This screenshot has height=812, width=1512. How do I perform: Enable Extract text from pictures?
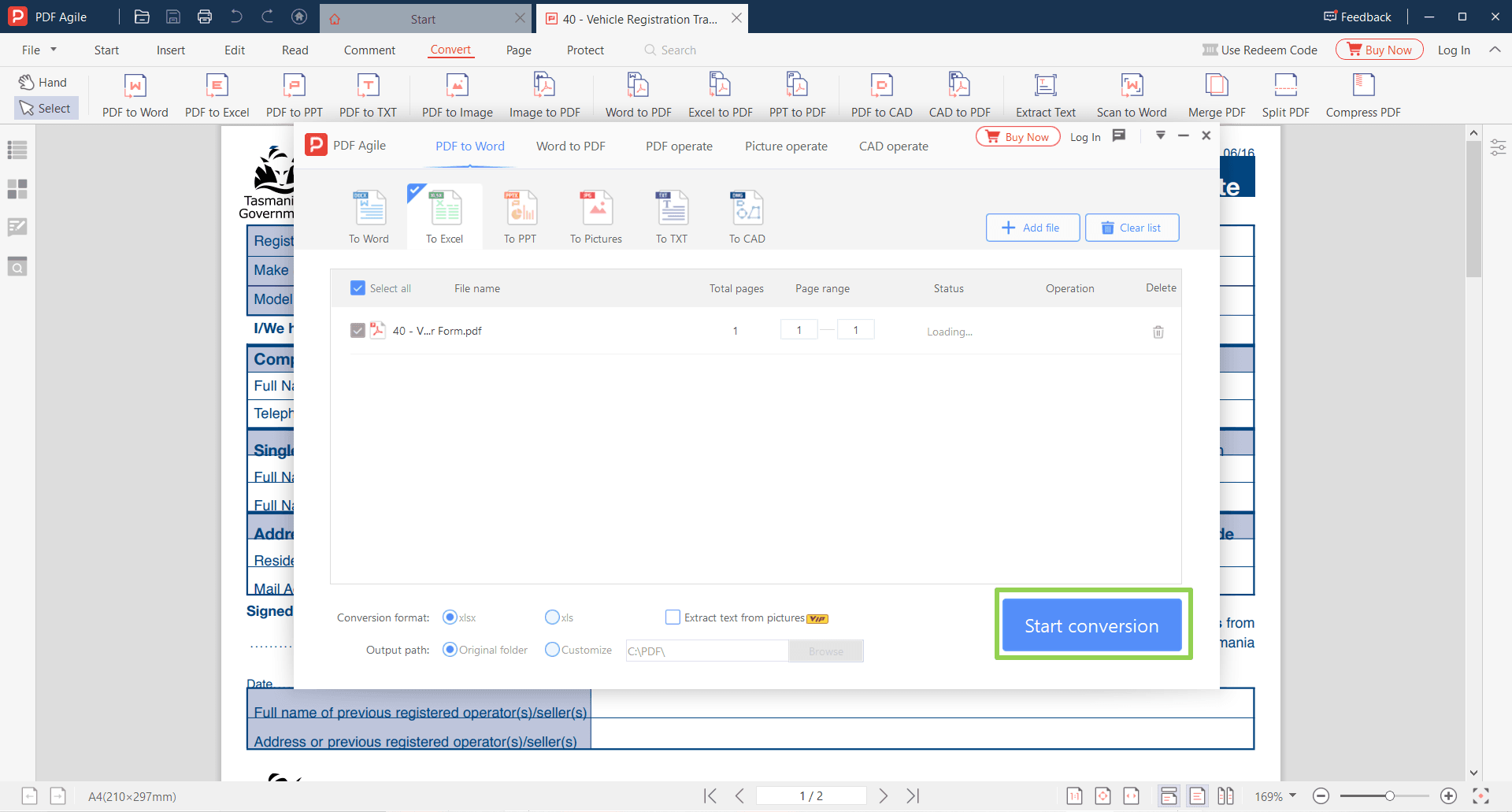[x=673, y=617]
